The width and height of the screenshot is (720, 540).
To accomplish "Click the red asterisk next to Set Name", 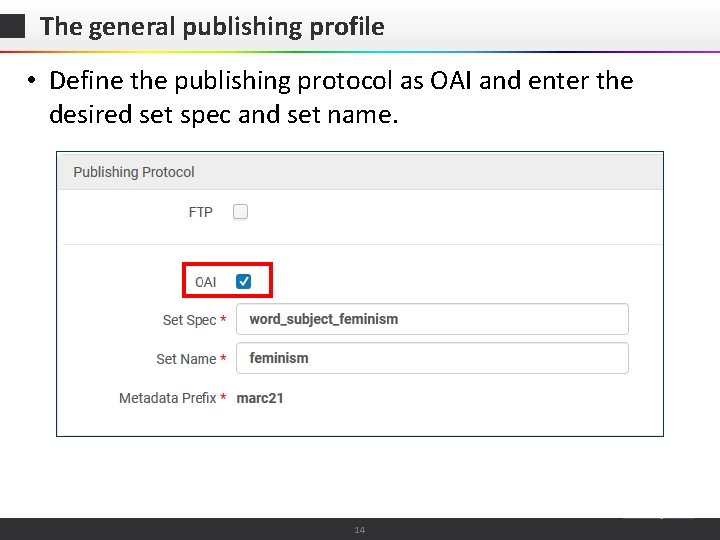I will point(223,357).
